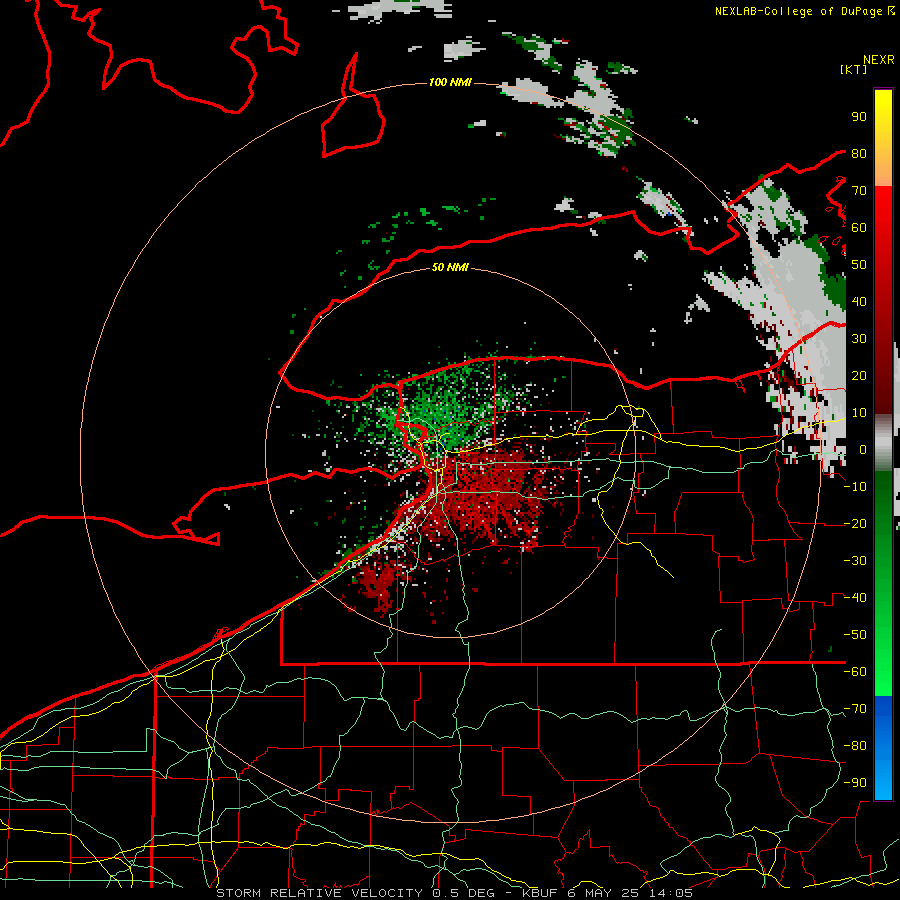Click the -70 value on velocity scale
The height and width of the screenshot is (900, 900).
(855, 709)
